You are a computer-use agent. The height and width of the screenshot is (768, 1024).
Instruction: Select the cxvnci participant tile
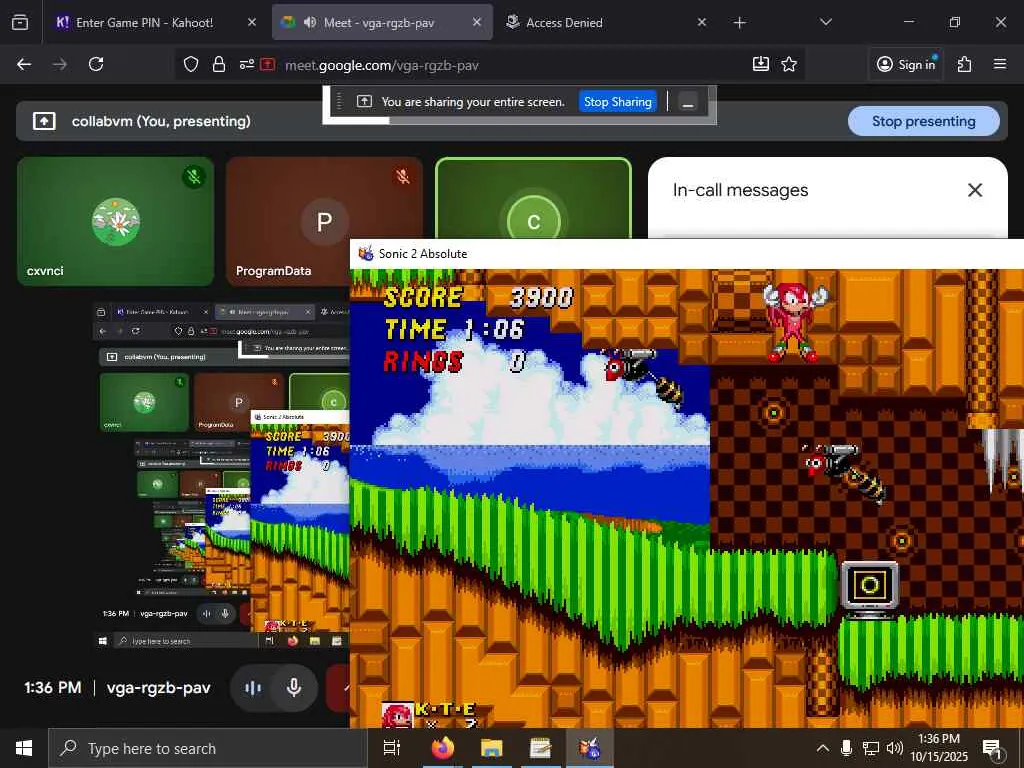[x=116, y=221]
